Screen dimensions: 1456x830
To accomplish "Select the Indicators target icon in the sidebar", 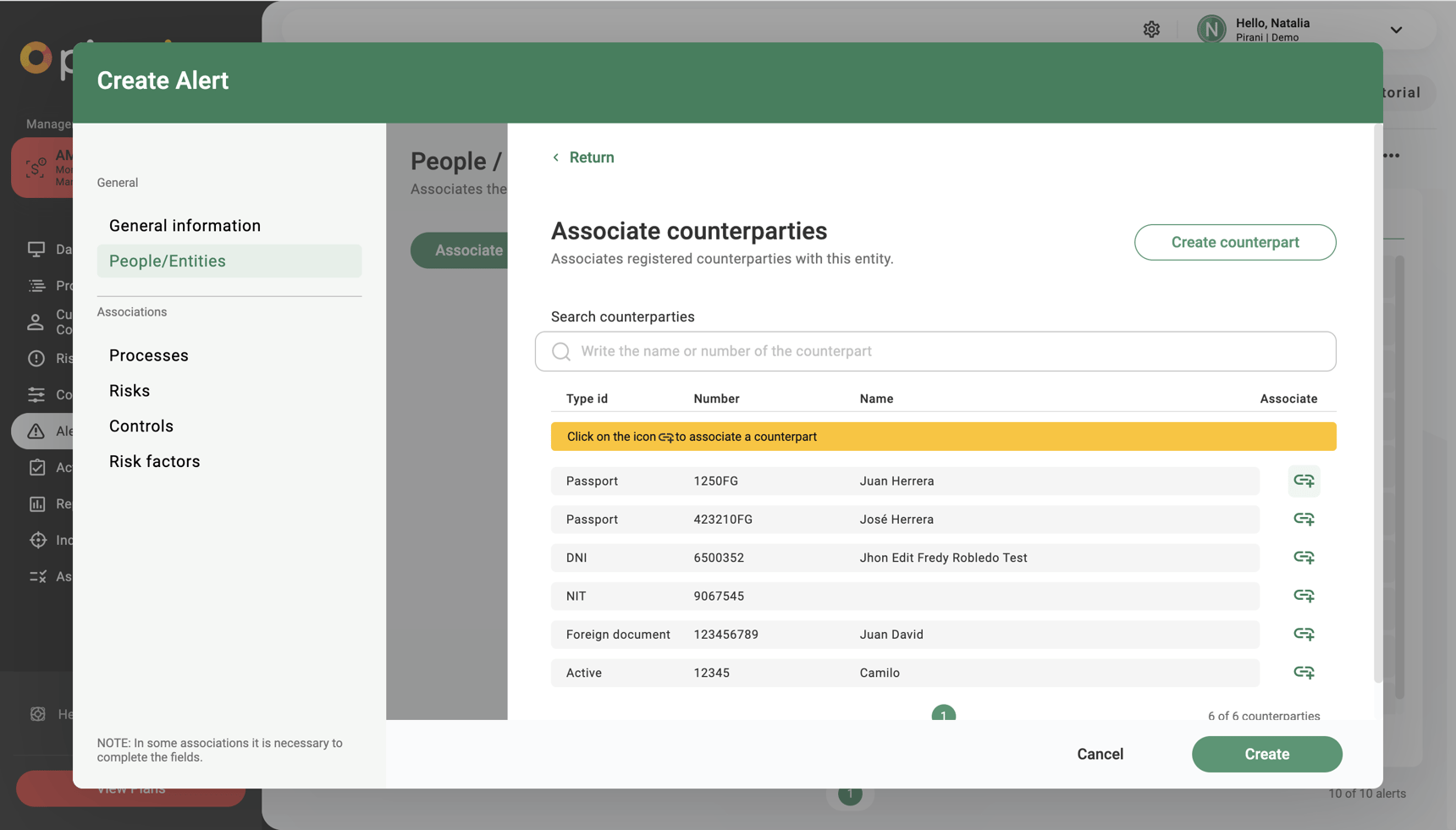I will point(36,540).
